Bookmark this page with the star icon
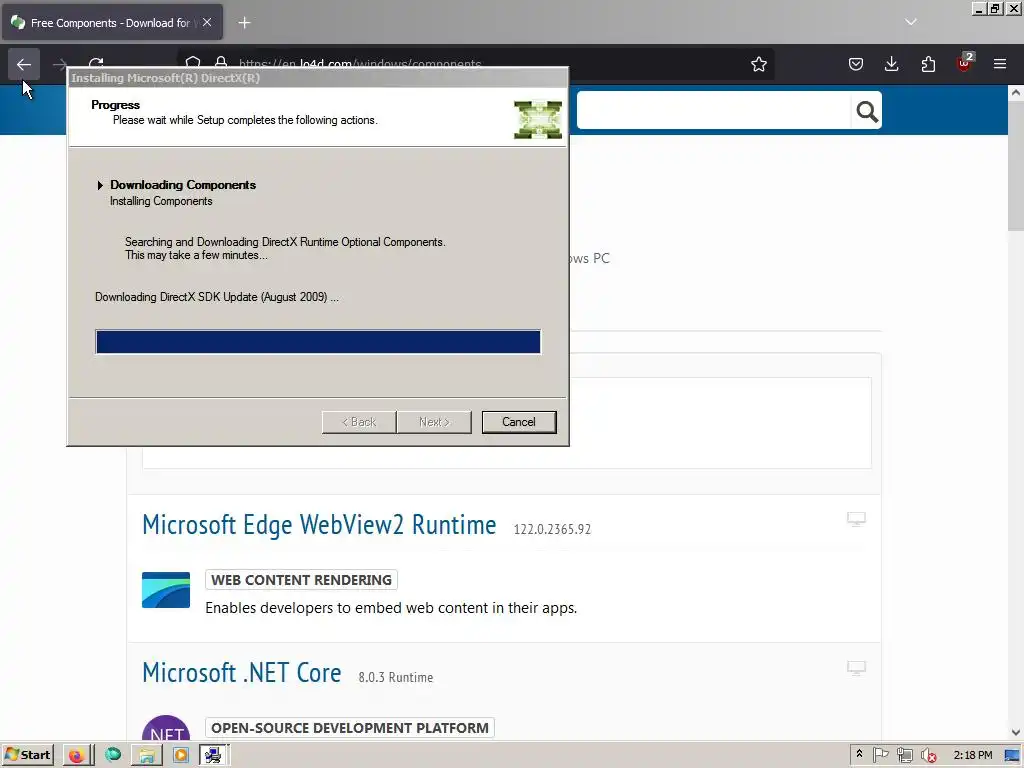Screen dimensions: 1024x768 point(758,64)
